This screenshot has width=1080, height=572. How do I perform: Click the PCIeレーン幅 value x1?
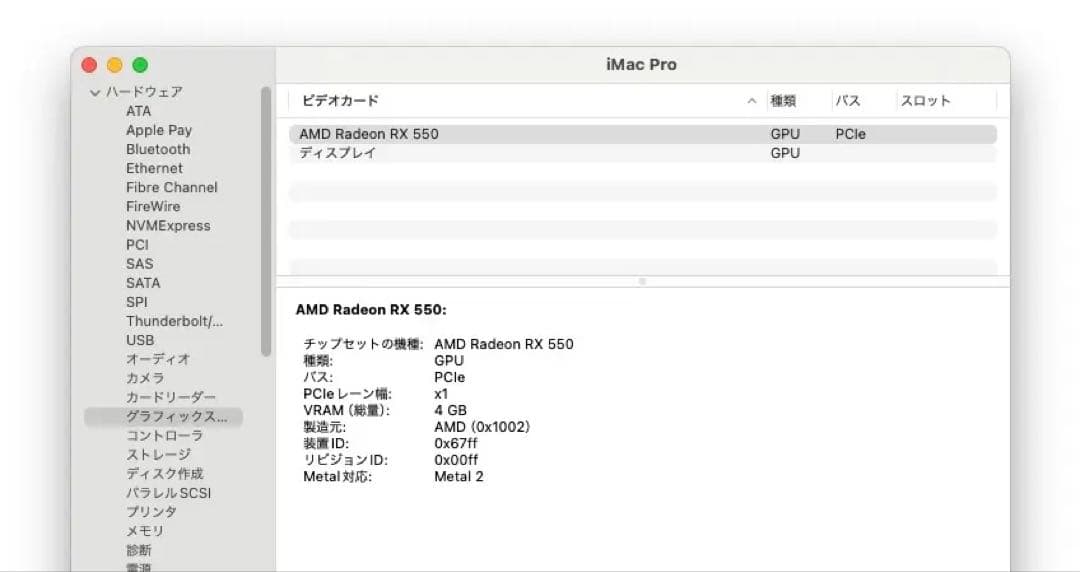(x=442, y=394)
